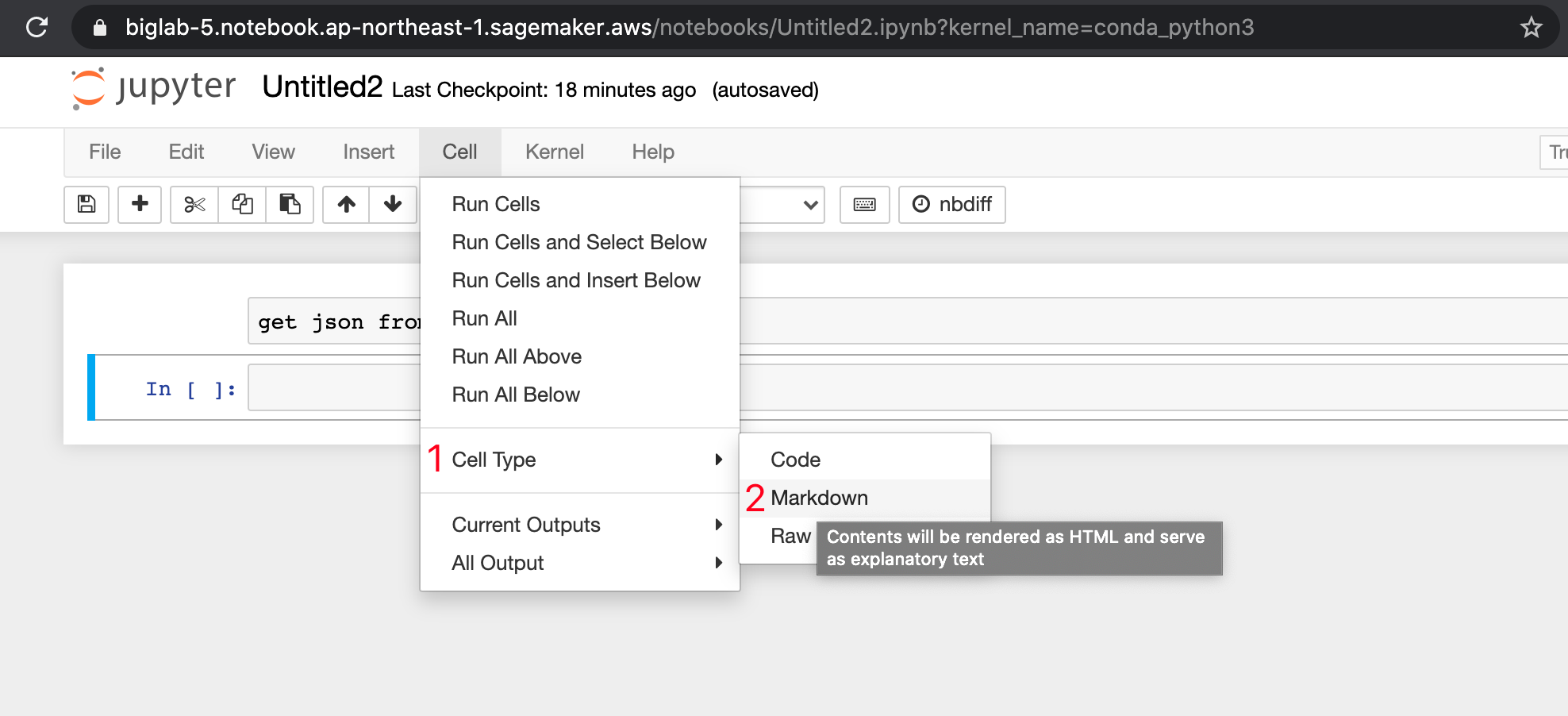
Task: Cut selected cells with scissors icon
Action: point(194,205)
